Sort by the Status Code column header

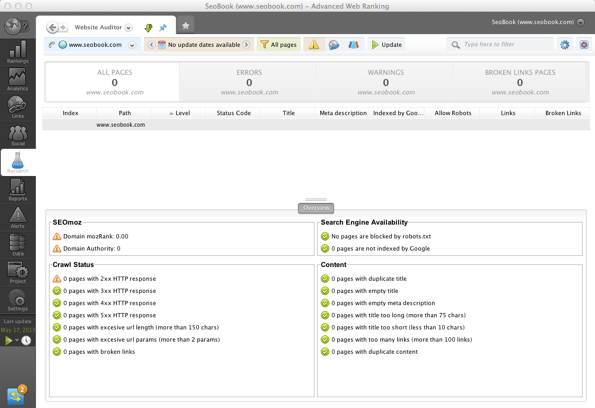(233, 113)
